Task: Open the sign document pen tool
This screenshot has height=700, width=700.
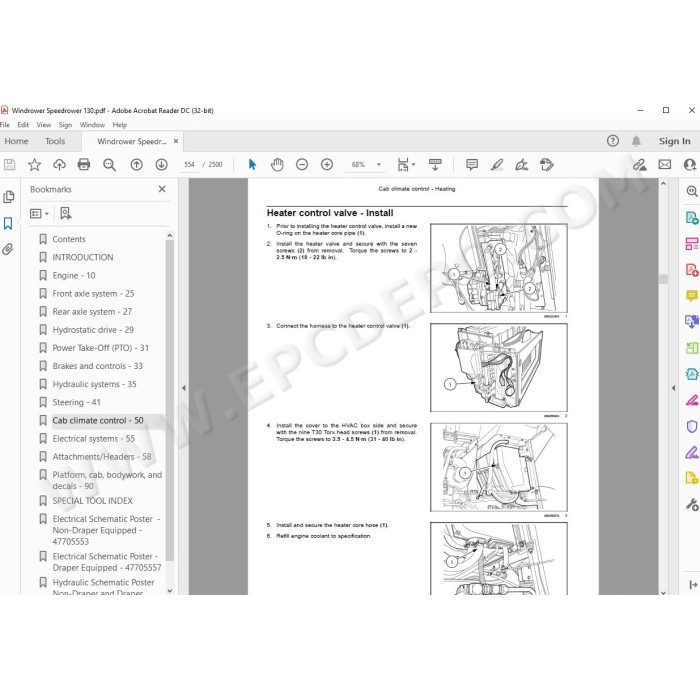Action: coord(521,165)
